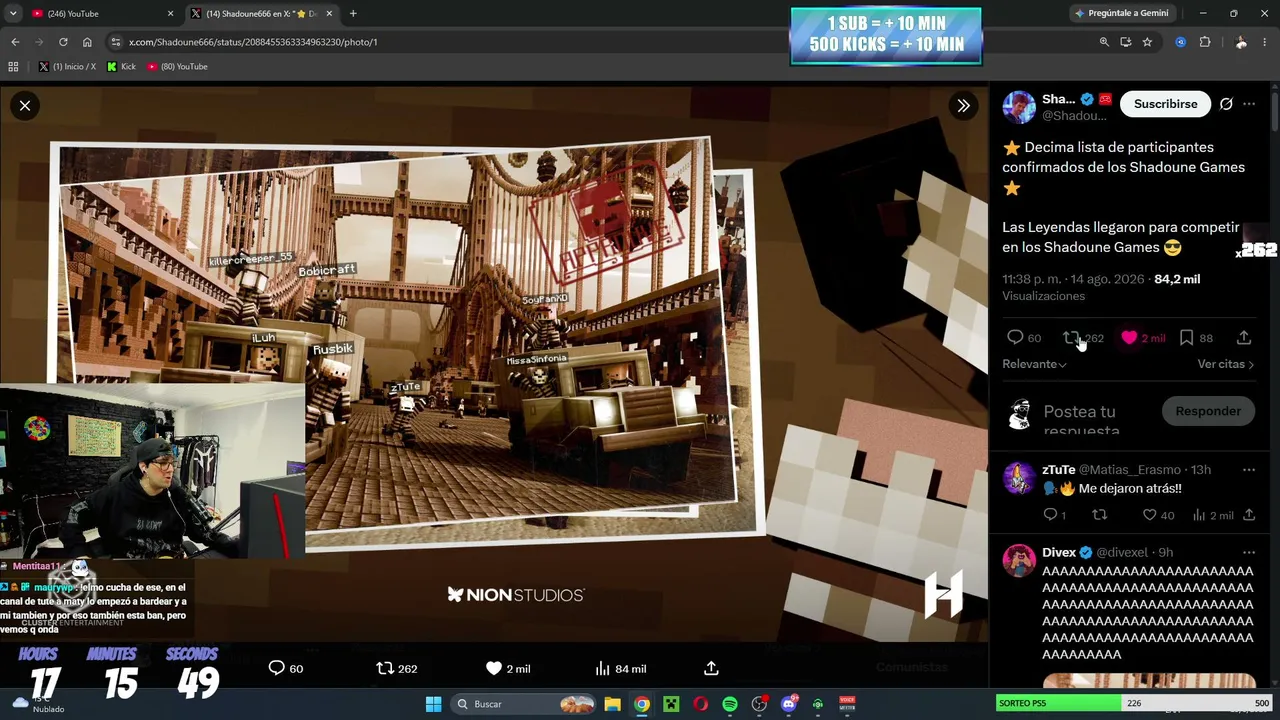Close the photo viewer with the X icon
Screen dimensions: 1280x720
(25, 105)
